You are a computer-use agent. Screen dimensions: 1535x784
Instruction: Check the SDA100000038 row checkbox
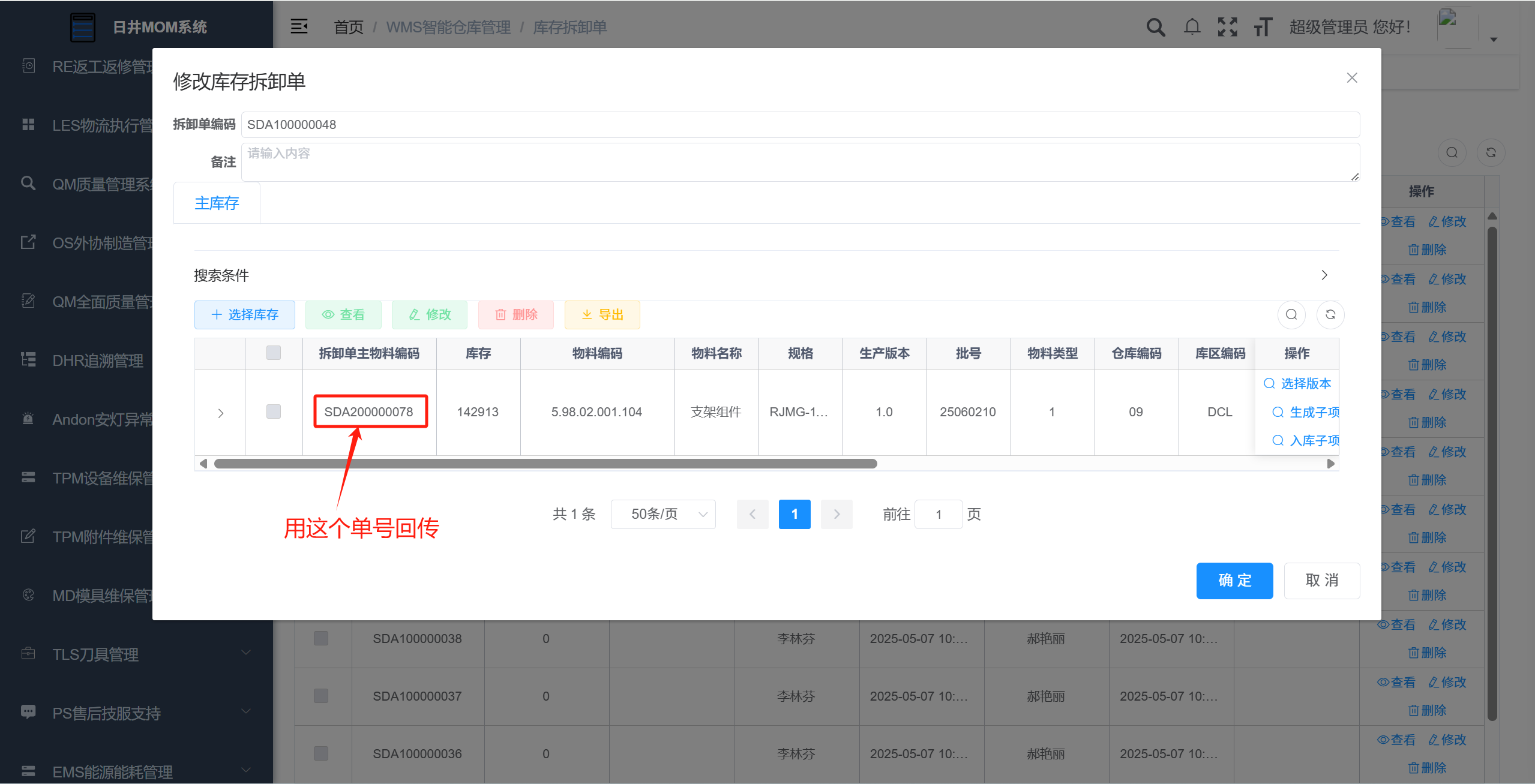tap(320, 638)
